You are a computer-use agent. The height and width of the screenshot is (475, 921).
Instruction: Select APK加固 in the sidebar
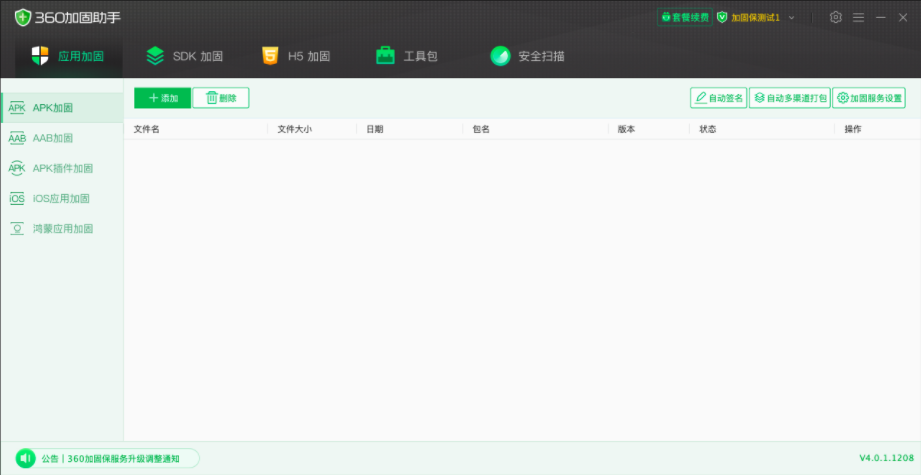pos(52,108)
